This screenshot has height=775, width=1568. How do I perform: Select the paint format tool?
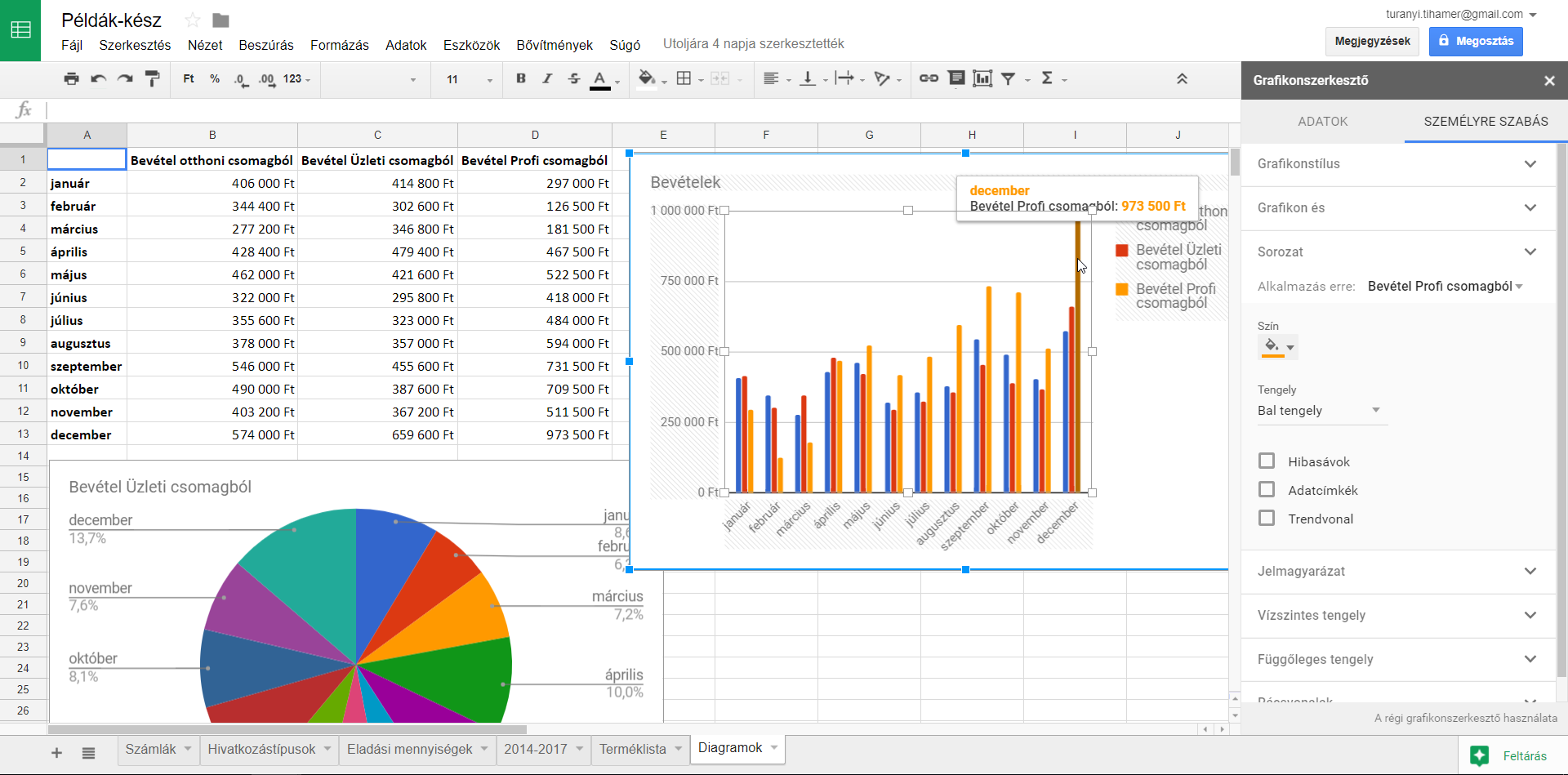tap(152, 79)
